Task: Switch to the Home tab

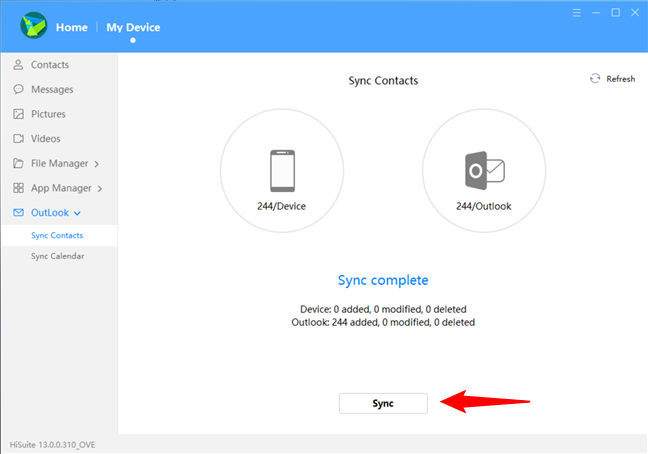Action: tap(72, 27)
